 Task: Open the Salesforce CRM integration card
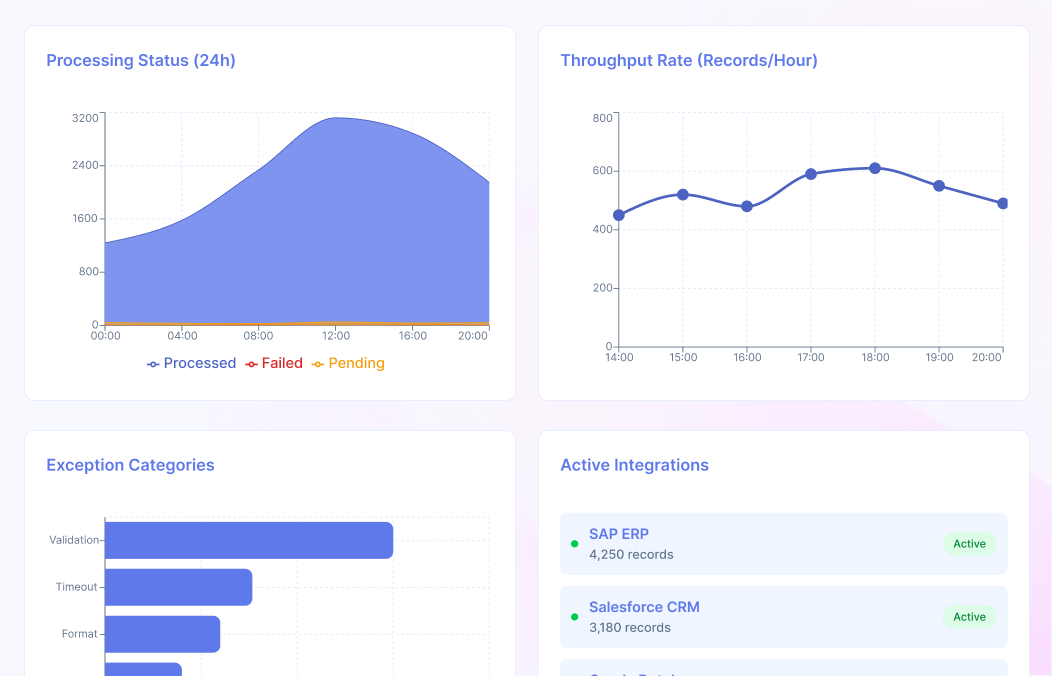click(784, 617)
